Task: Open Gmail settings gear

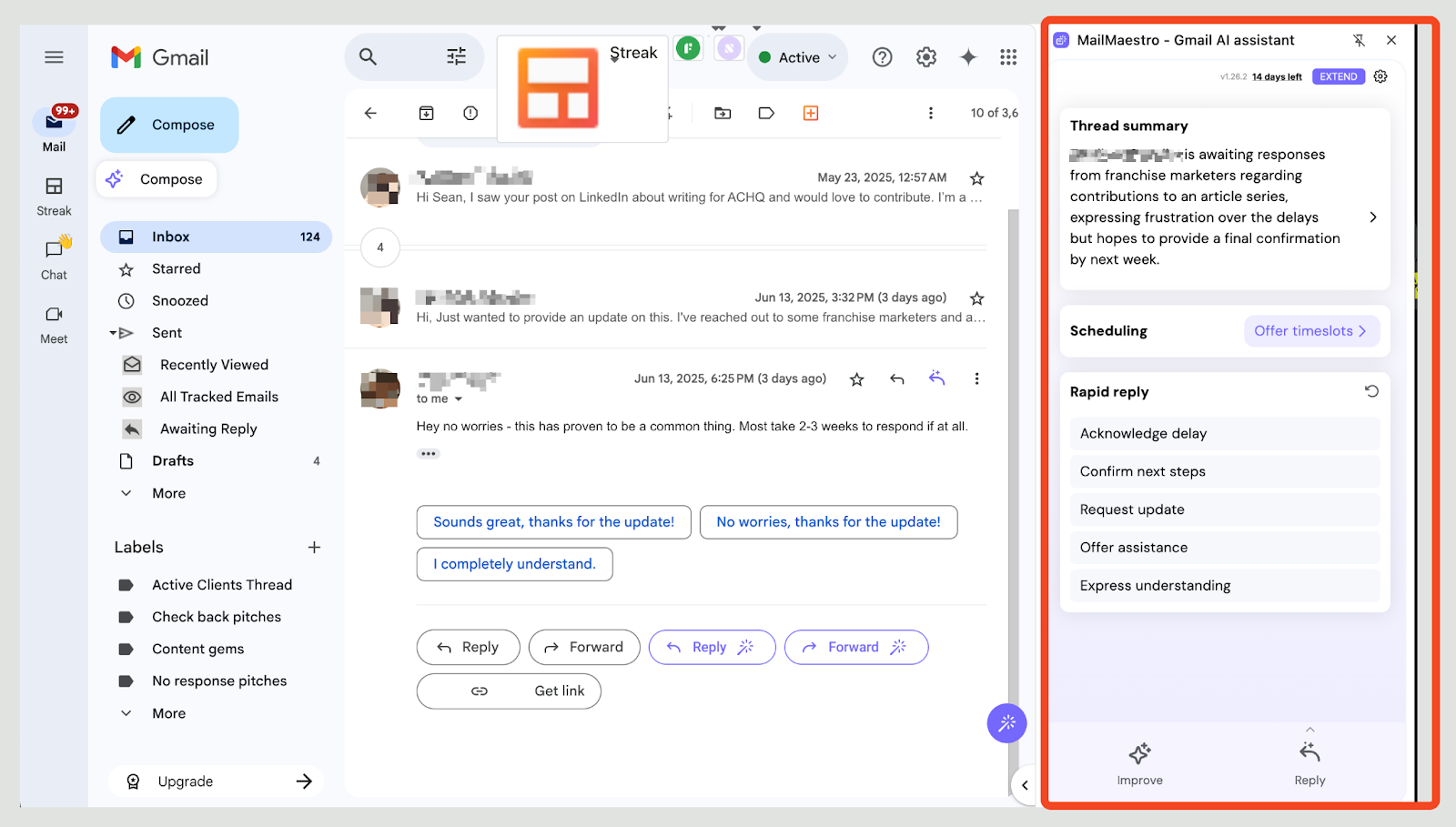Action: [926, 57]
